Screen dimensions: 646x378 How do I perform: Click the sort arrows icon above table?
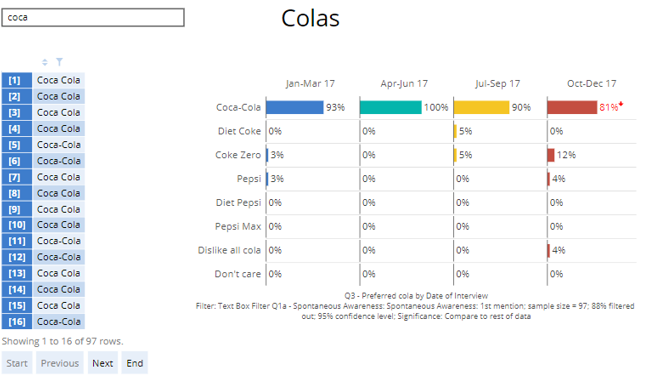[45, 62]
